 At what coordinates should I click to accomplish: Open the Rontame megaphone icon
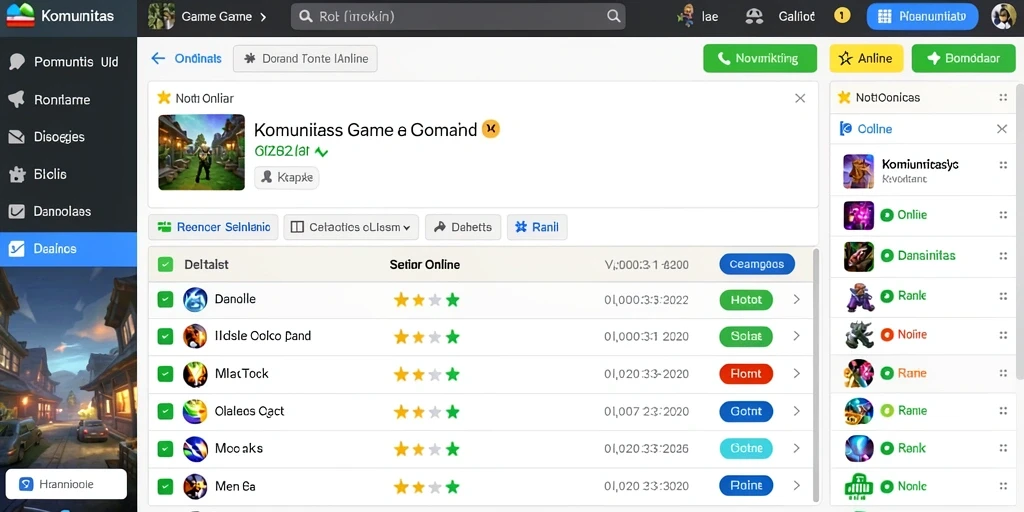[16, 99]
